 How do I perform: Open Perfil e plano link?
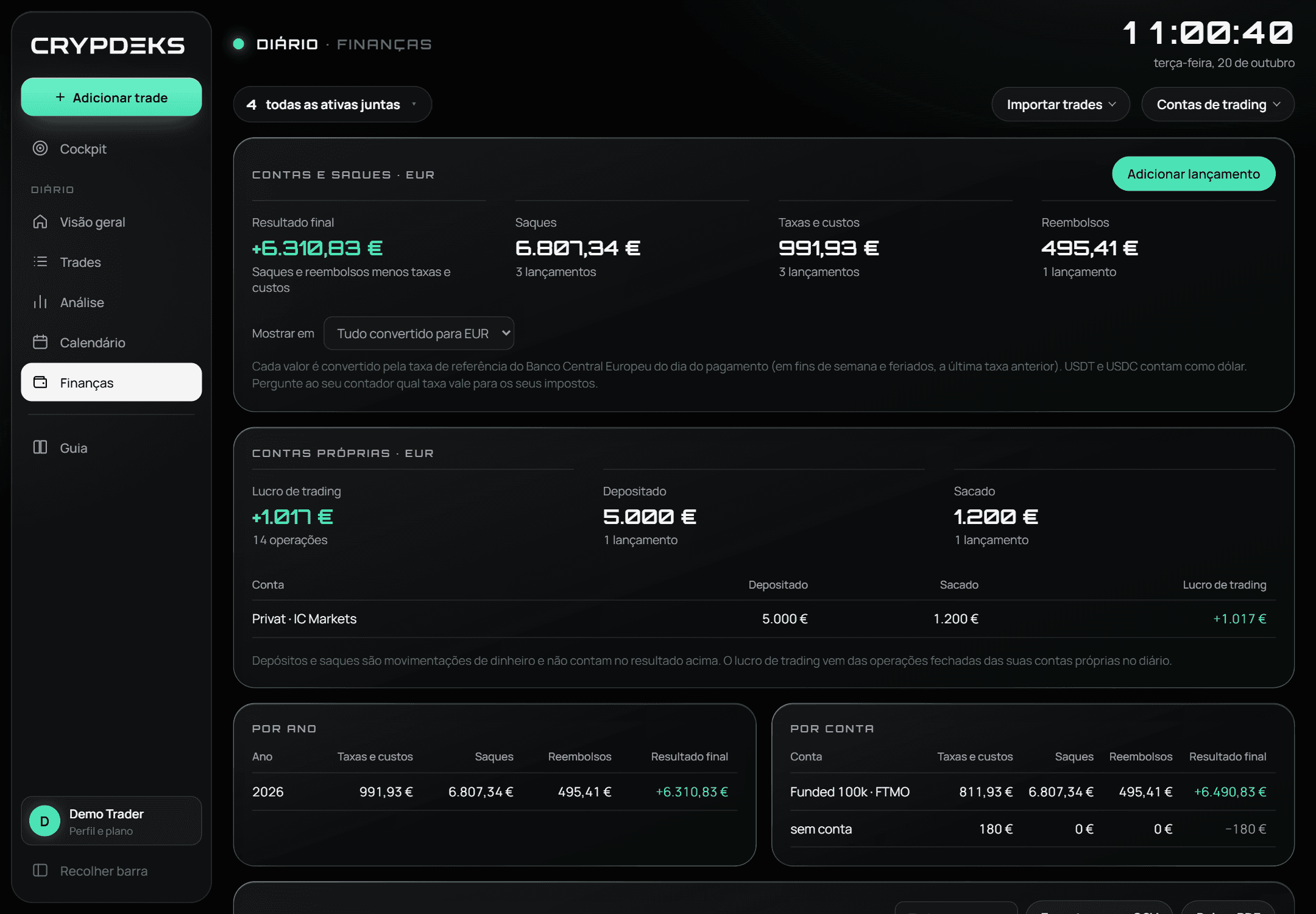[x=101, y=831]
